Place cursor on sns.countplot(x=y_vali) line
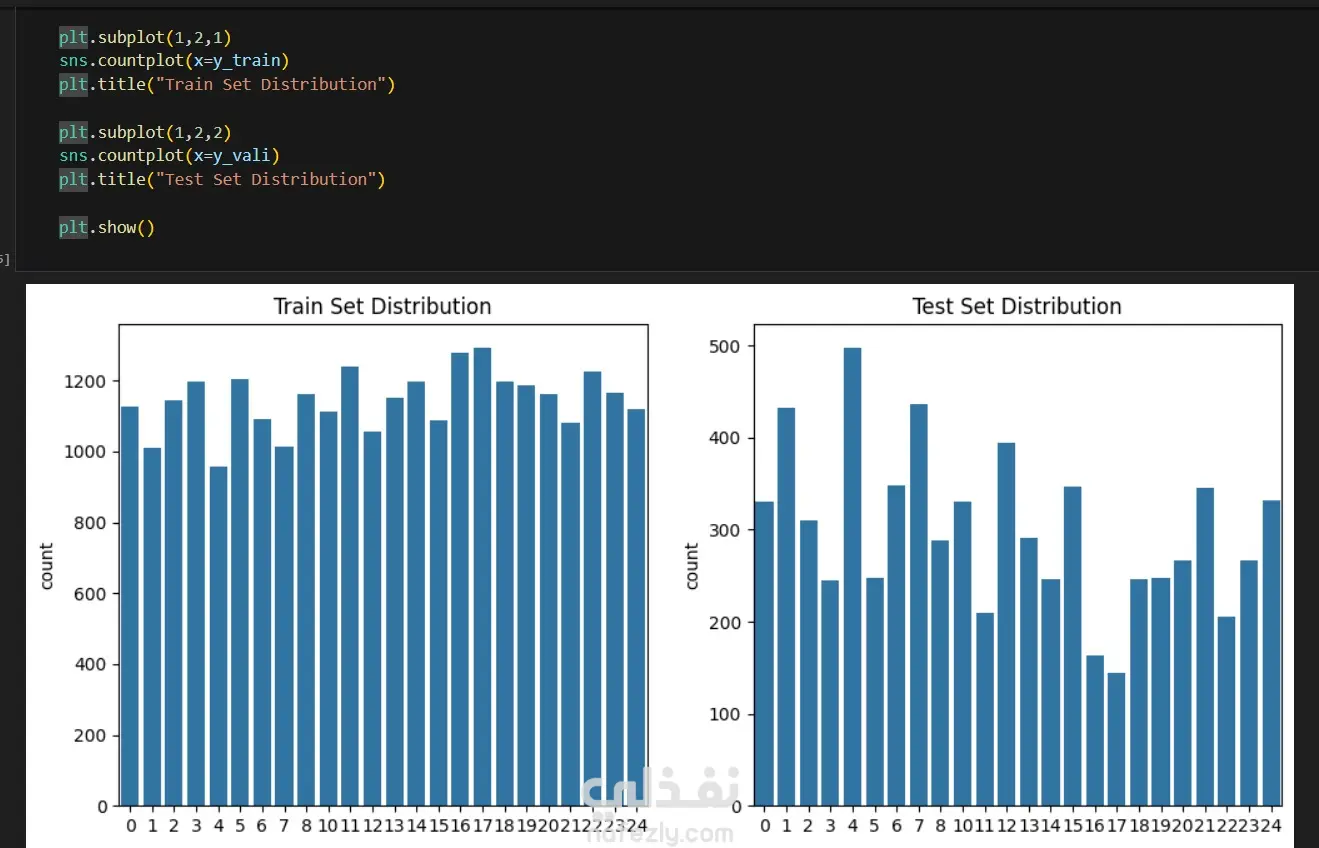The height and width of the screenshot is (848, 1319). tap(169, 156)
